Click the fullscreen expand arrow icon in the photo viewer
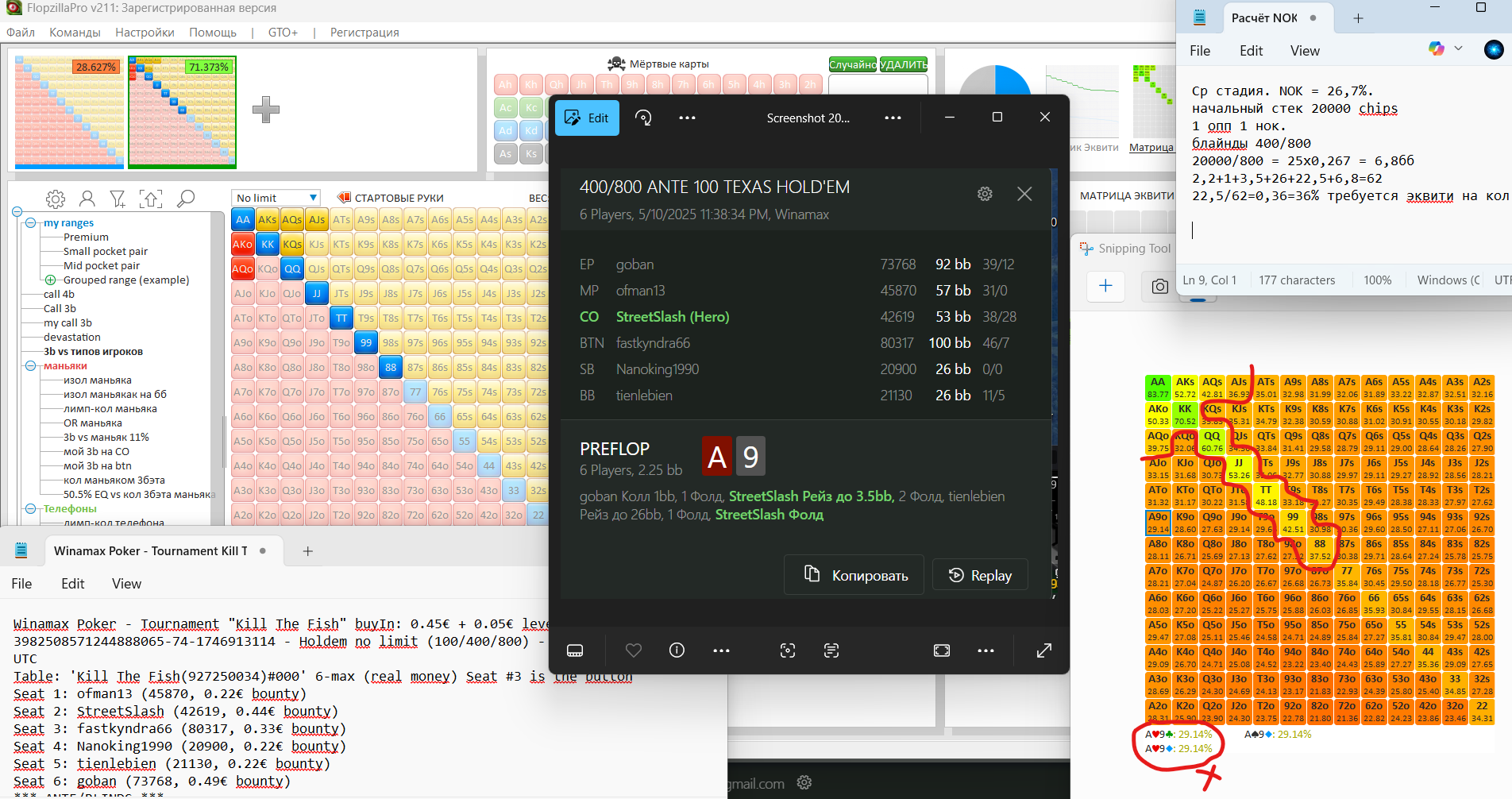Screen dimensions: 1512x799 [1044, 650]
